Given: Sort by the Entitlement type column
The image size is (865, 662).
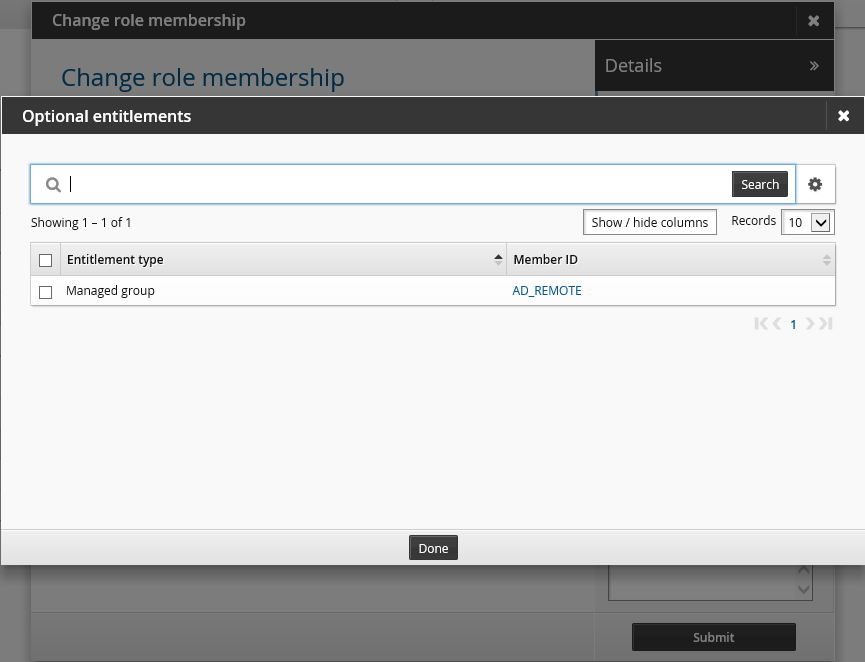Looking at the screenshot, I should coord(115,260).
